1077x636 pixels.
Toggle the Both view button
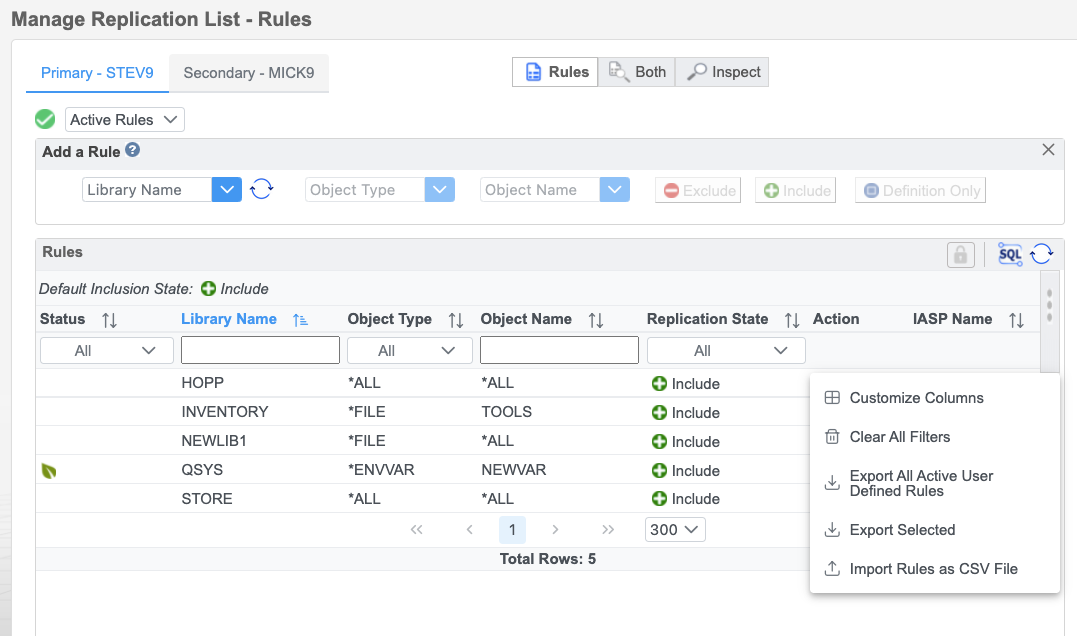click(637, 71)
